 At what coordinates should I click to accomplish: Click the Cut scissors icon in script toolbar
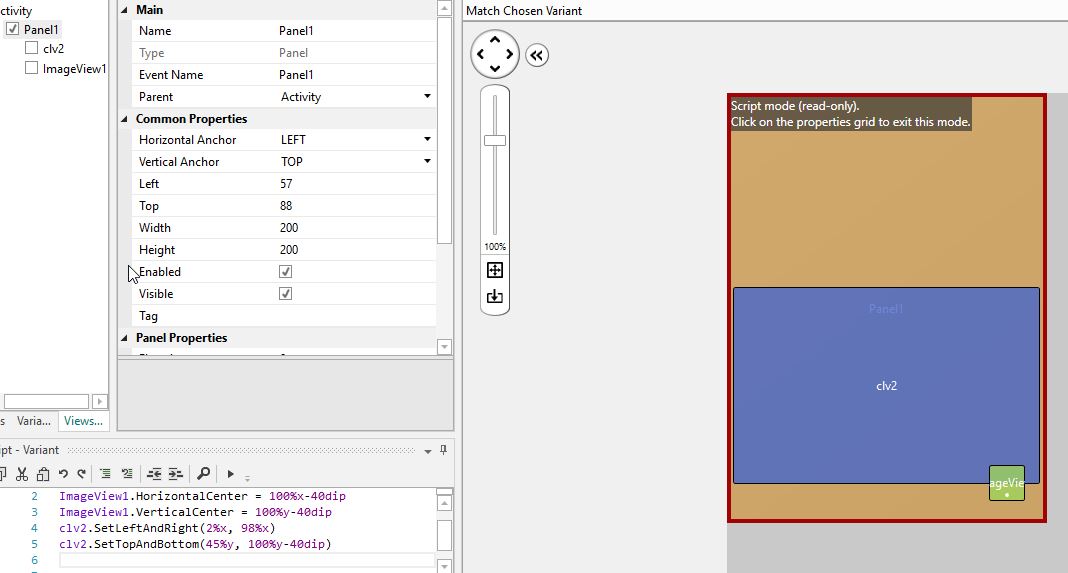[x=22, y=474]
